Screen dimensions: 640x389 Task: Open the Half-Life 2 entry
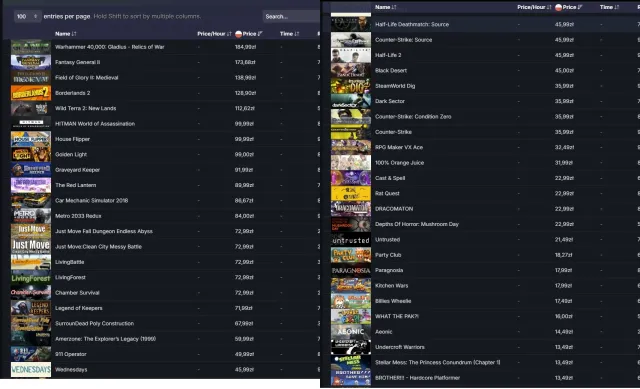click(388, 55)
